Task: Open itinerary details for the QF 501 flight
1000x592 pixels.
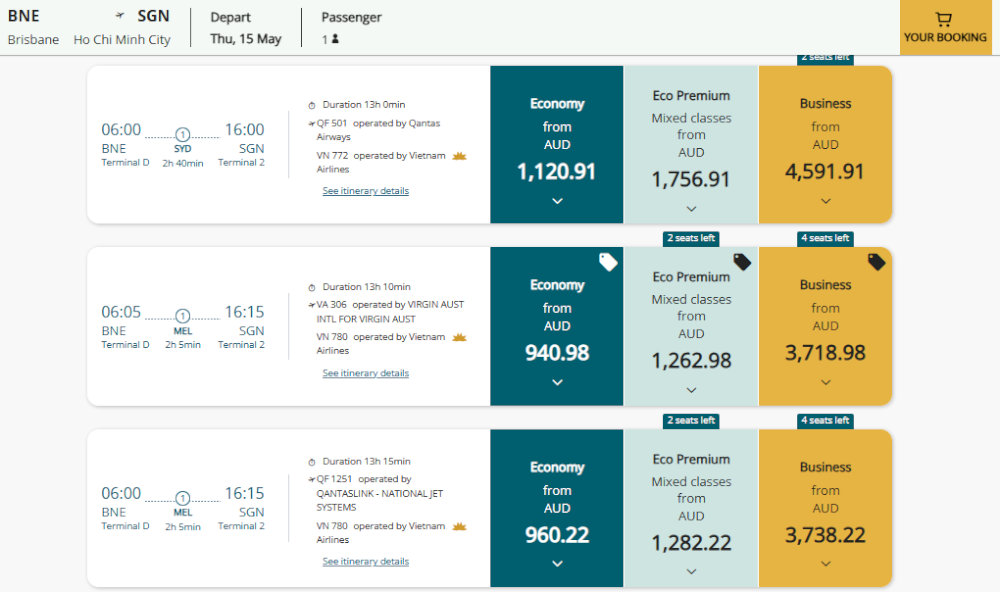Action: [x=365, y=191]
